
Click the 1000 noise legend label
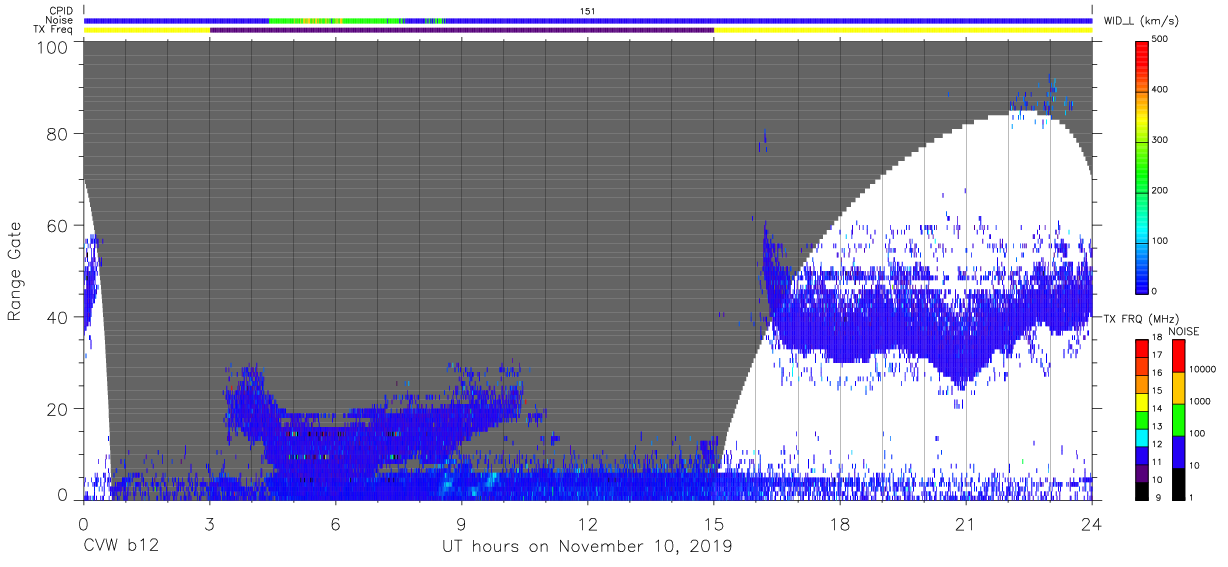coord(1200,401)
